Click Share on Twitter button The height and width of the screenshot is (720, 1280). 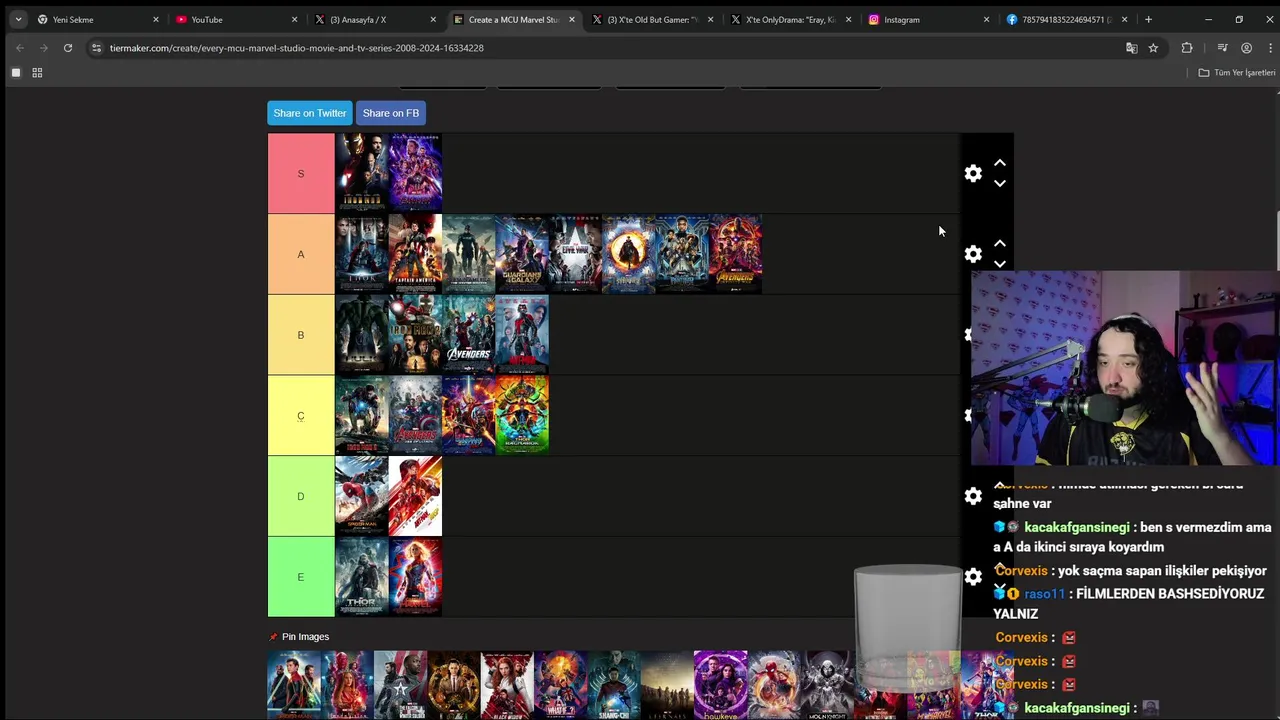coord(310,113)
